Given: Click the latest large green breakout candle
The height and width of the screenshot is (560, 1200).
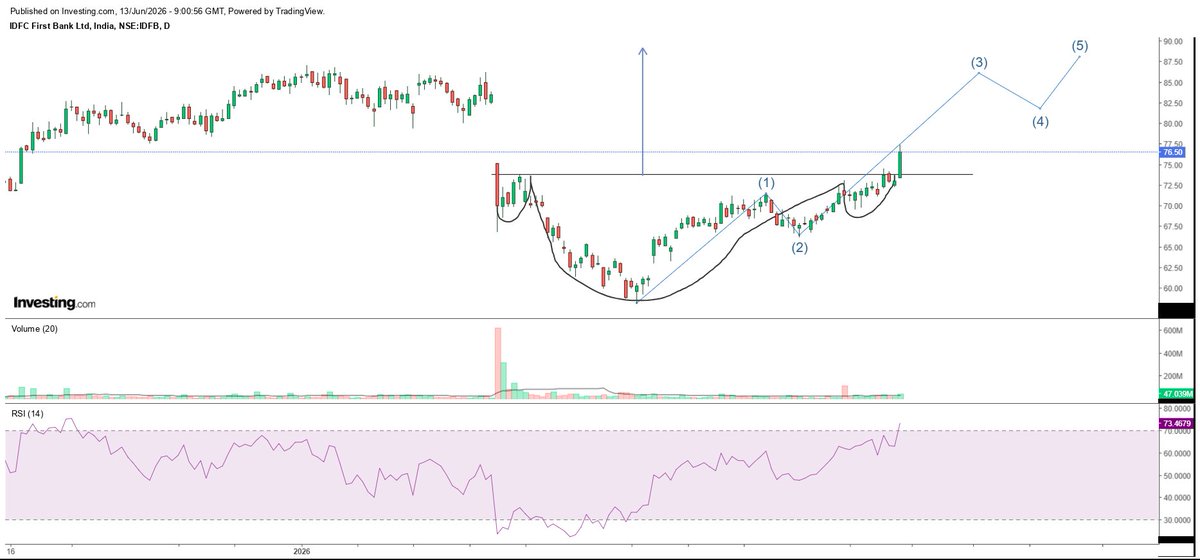Looking at the screenshot, I should tap(901, 164).
